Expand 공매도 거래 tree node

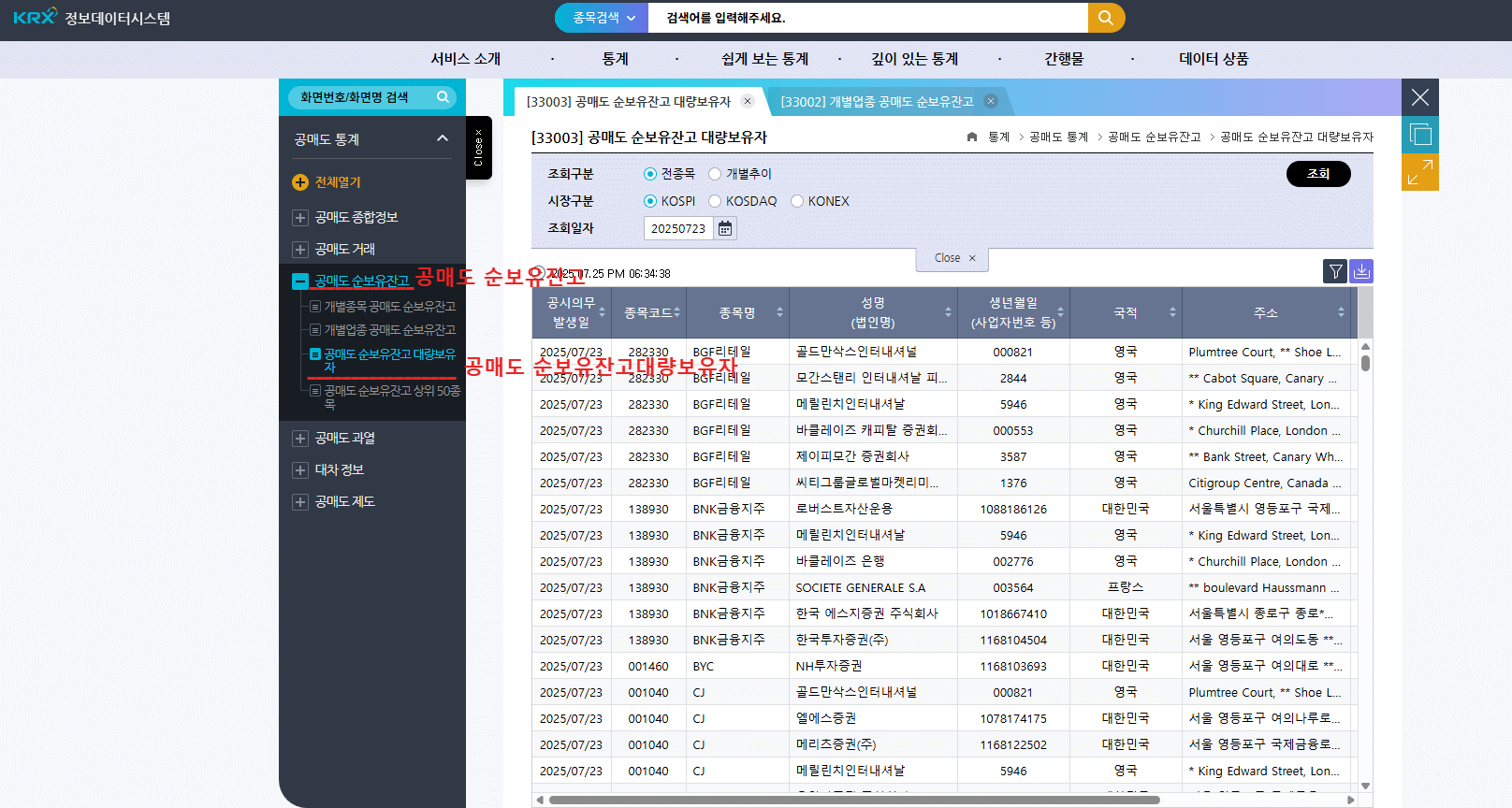tap(300, 250)
